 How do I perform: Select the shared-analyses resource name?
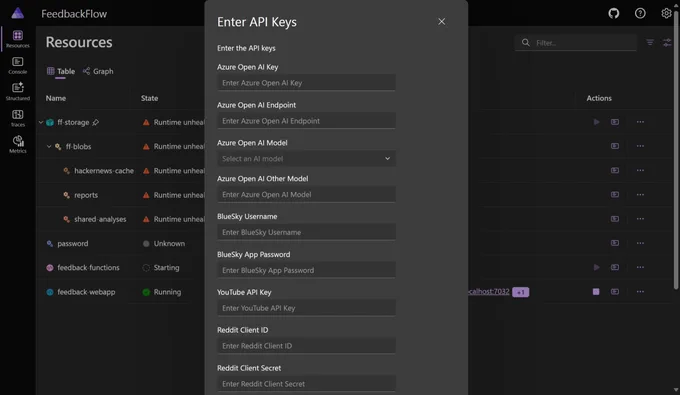[x=100, y=219]
